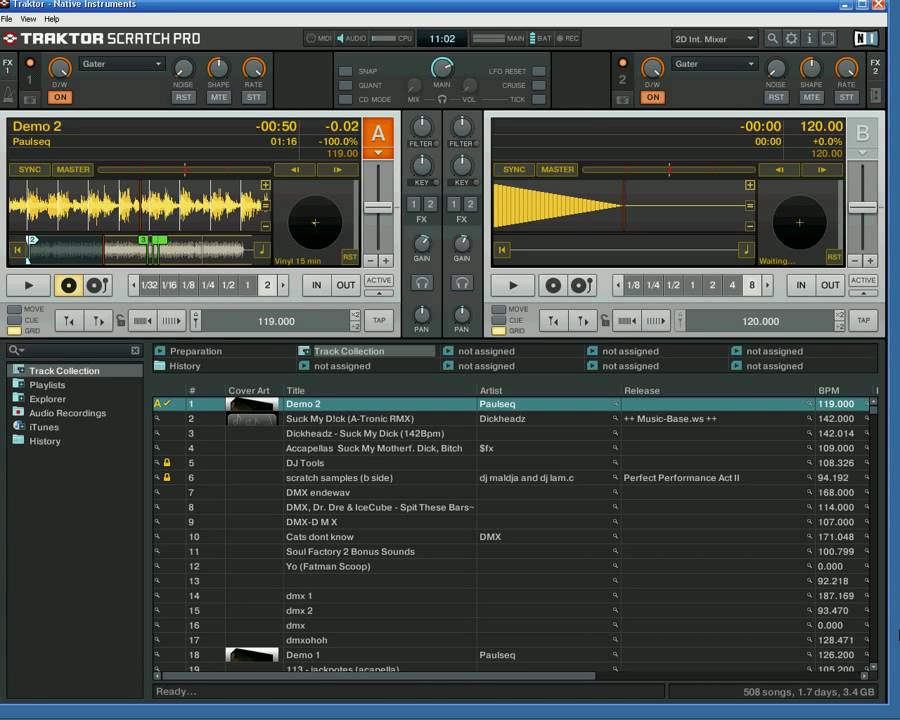Set Deck B loop size to 4
Viewport: 900px width, 720px height.
(x=732, y=285)
